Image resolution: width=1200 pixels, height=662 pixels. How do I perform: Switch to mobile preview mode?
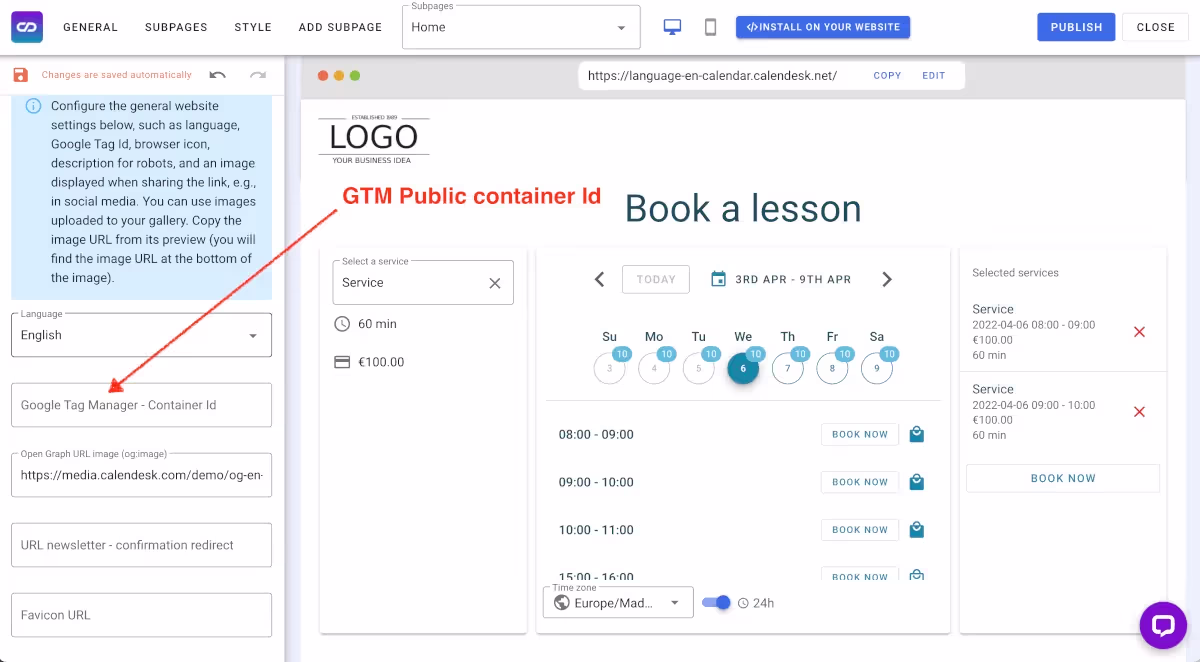point(710,27)
